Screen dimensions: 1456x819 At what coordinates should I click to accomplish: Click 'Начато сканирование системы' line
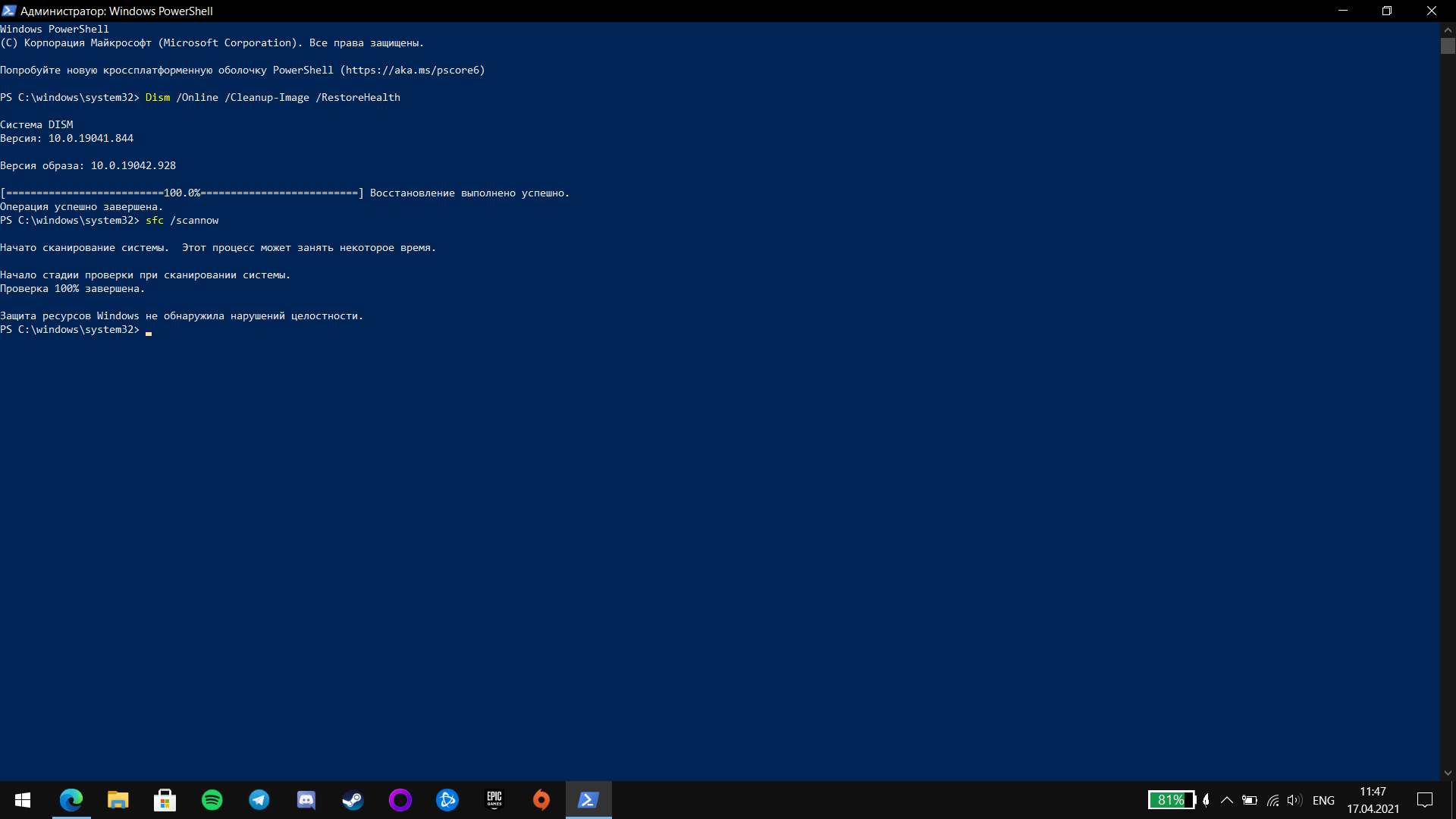pyautogui.click(x=218, y=247)
